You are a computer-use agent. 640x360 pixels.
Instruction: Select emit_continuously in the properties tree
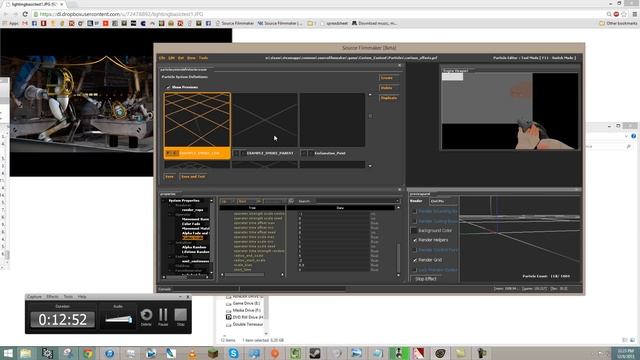[x=196, y=261]
